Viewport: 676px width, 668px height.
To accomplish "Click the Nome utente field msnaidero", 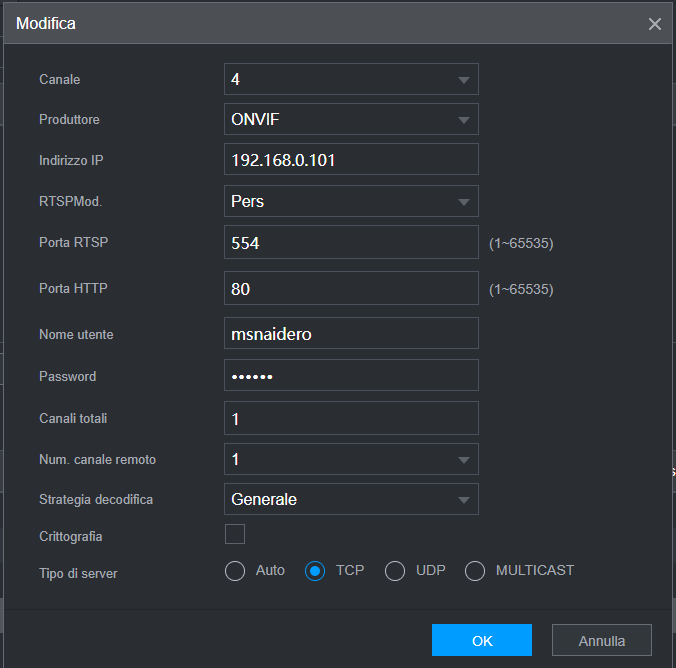I will [x=351, y=333].
